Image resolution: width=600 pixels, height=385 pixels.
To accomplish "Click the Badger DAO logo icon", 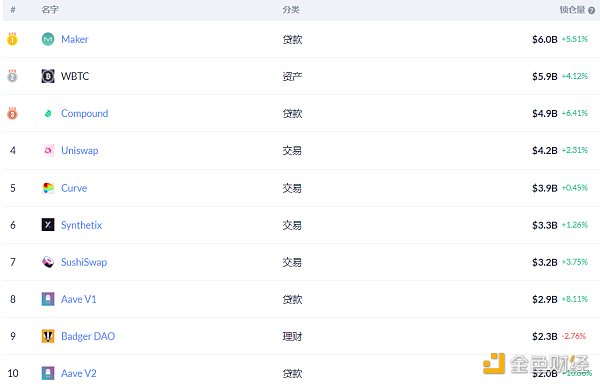I will point(48,336).
